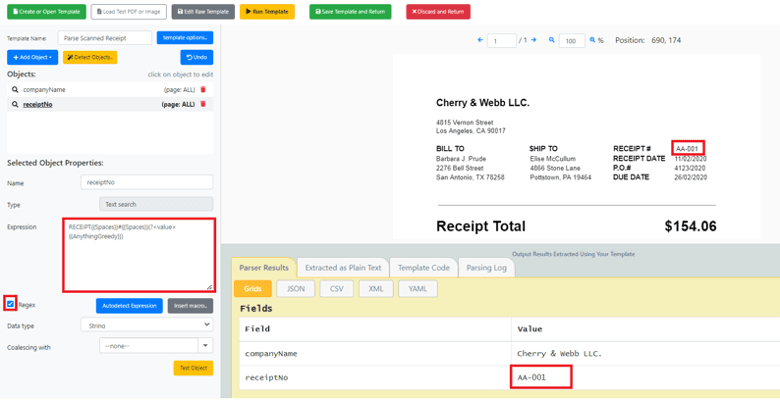Select the JSON output format
Image resolution: width=780 pixels, height=400 pixels.
pyautogui.click(x=293, y=289)
